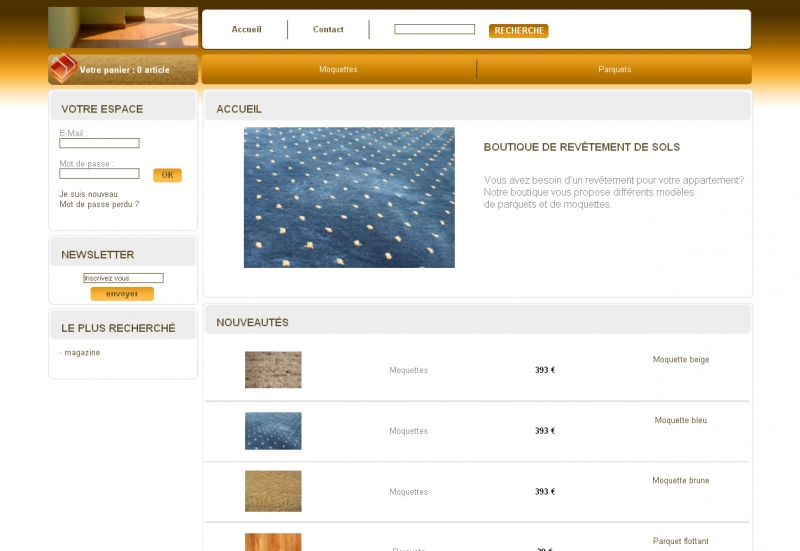
Task: Click Moquettes category in Moquette bleu row
Action: 409,431
